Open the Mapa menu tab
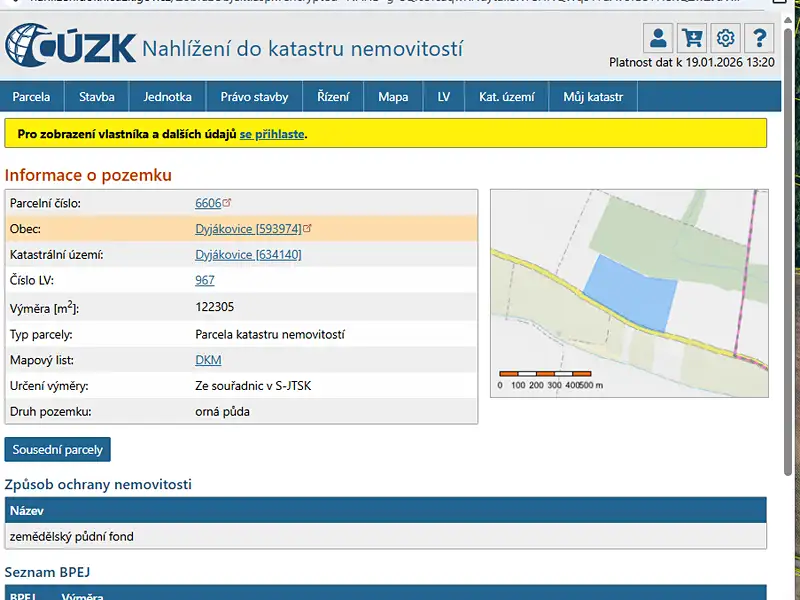 tap(393, 96)
